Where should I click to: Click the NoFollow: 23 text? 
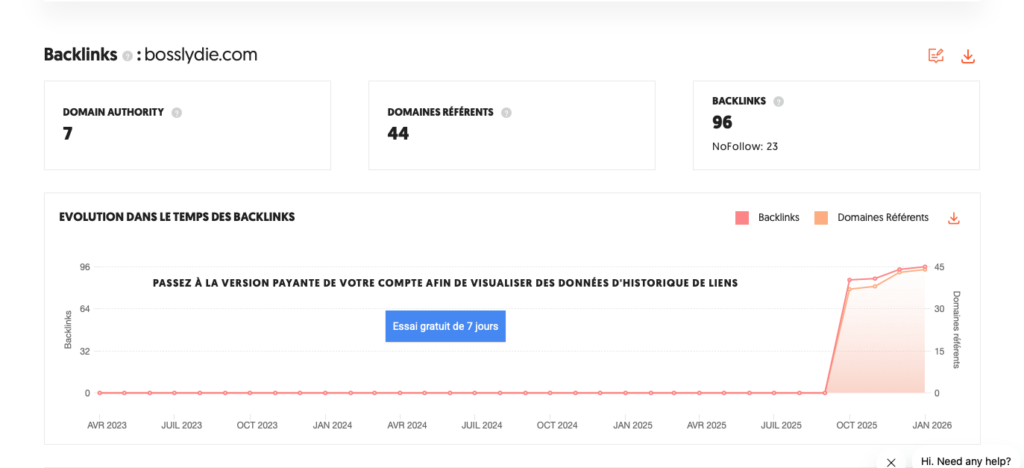click(x=745, y=146)
